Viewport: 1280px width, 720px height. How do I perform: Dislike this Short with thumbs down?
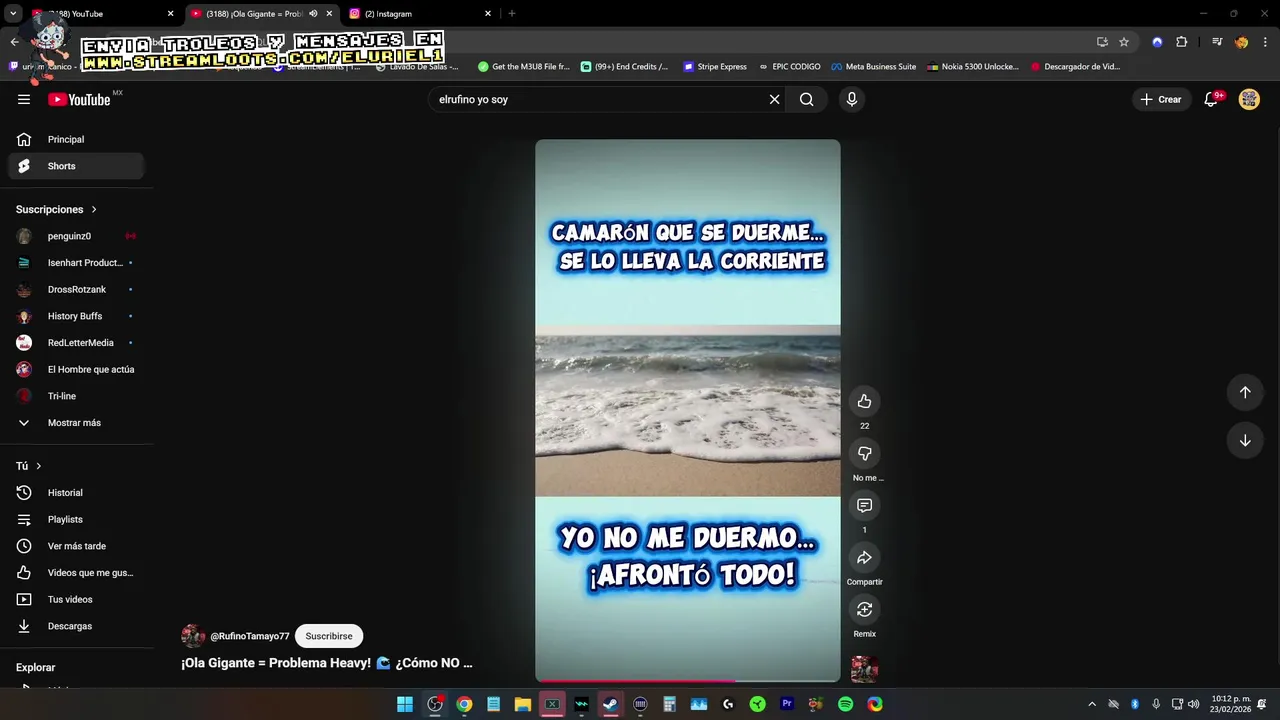(x=864, y=453)
